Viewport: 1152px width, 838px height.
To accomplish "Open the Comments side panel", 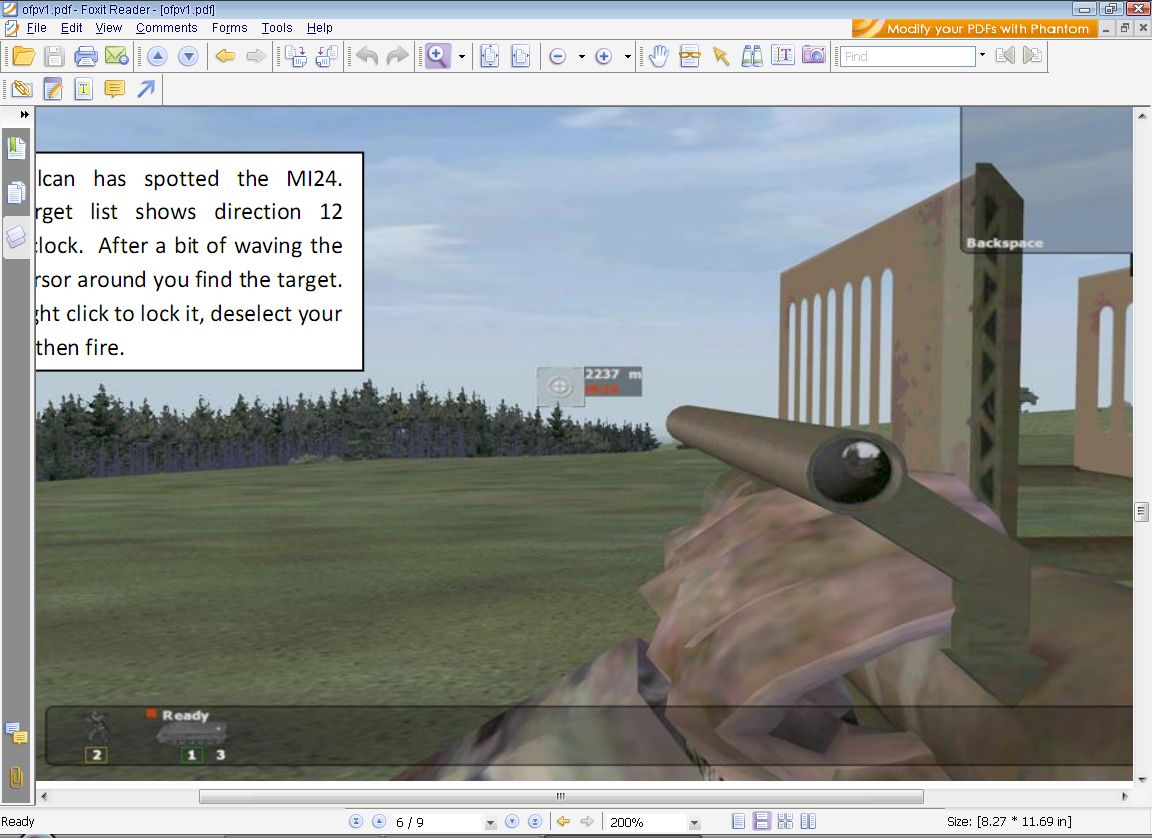I will [x=16, y=733].
